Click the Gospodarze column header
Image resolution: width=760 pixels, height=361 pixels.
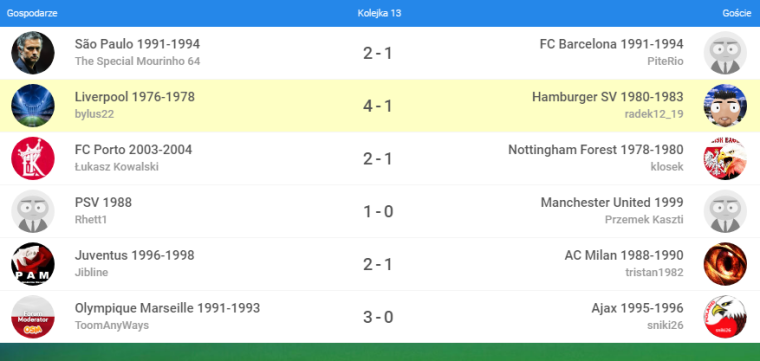pyautogui.click(x=32, y=13)
